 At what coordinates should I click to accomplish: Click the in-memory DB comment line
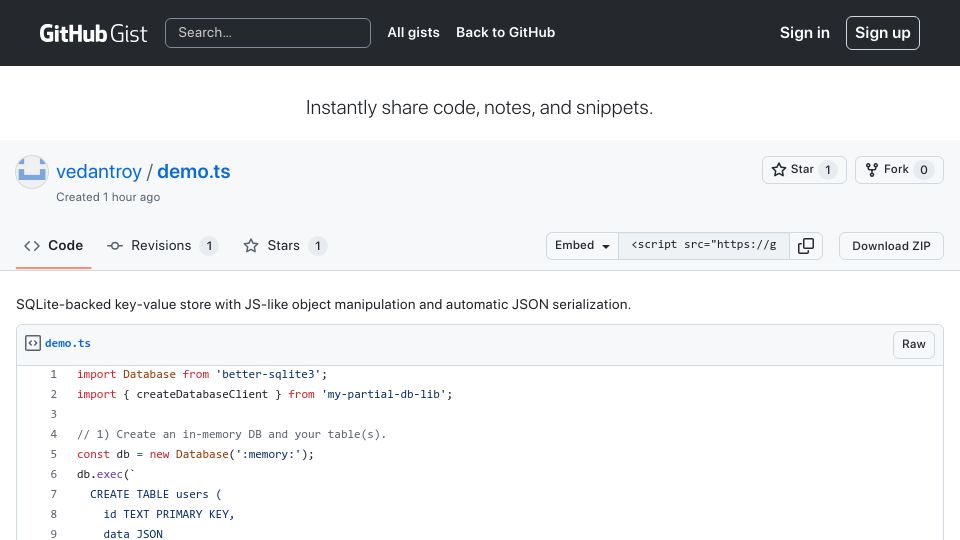coord(231,434)
